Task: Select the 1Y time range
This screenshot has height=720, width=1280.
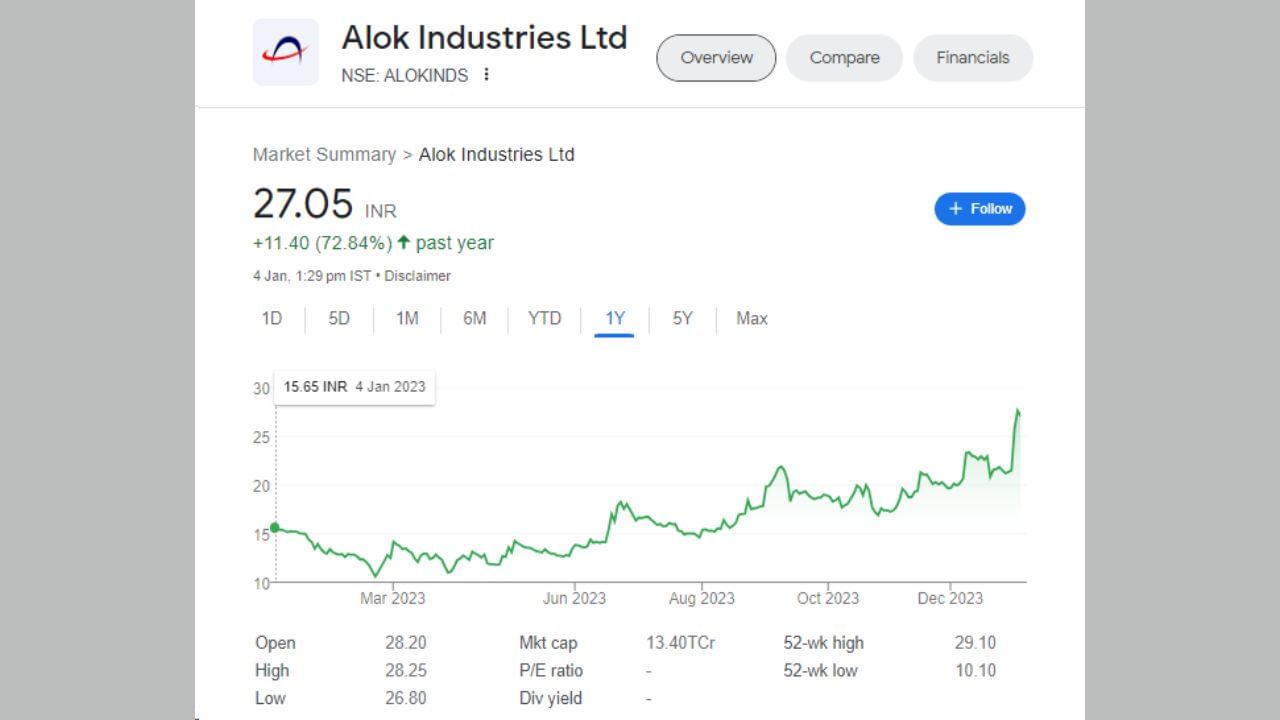Action: pos(614,319)
